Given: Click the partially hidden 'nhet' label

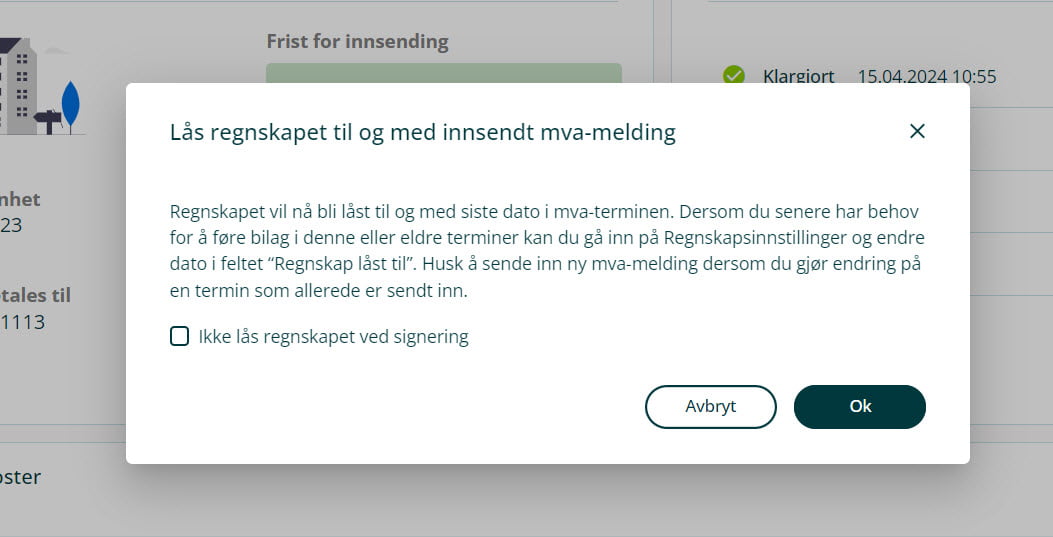Looking at the screenshot, I should pyautogui.click(x=20, y=199).
